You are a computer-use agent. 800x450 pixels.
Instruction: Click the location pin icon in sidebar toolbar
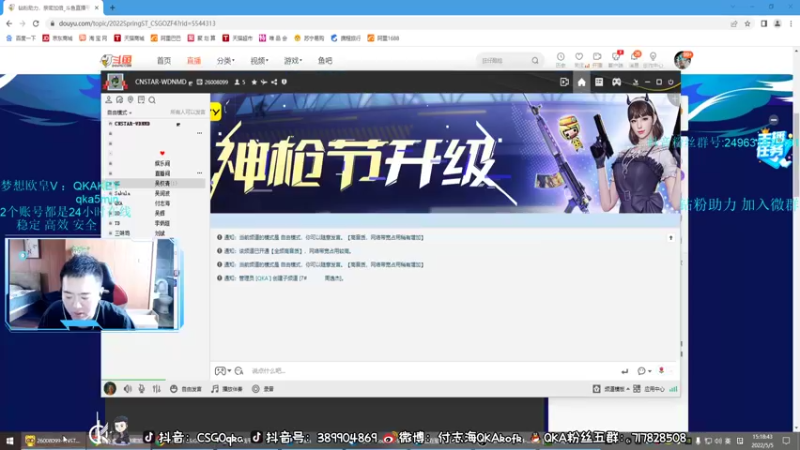[130, 100]
